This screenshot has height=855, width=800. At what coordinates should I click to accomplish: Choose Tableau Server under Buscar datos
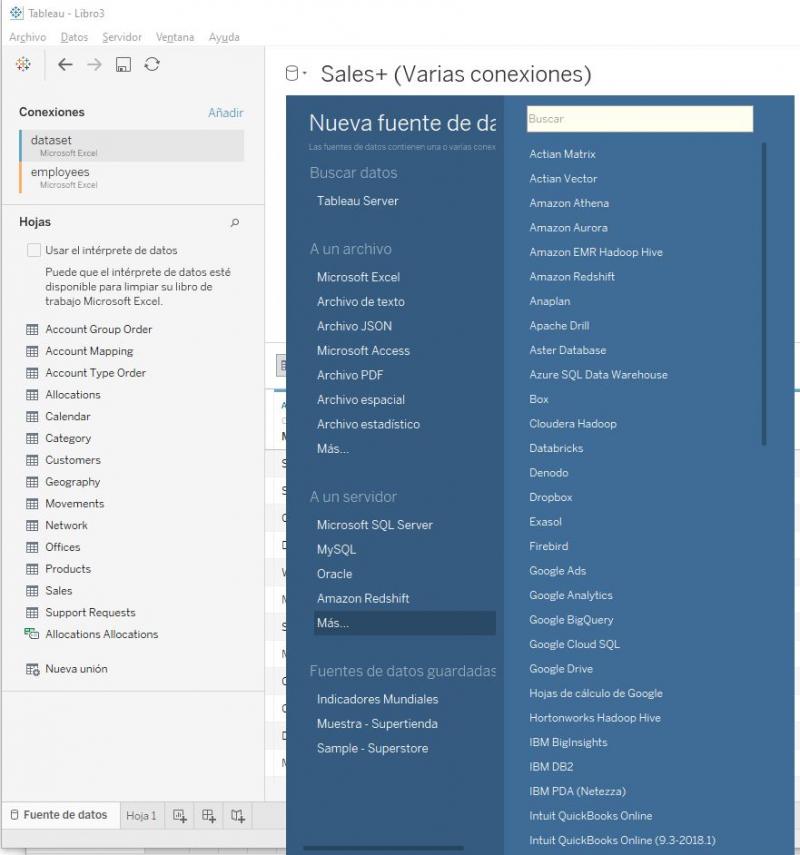click(x=358, y=201)
